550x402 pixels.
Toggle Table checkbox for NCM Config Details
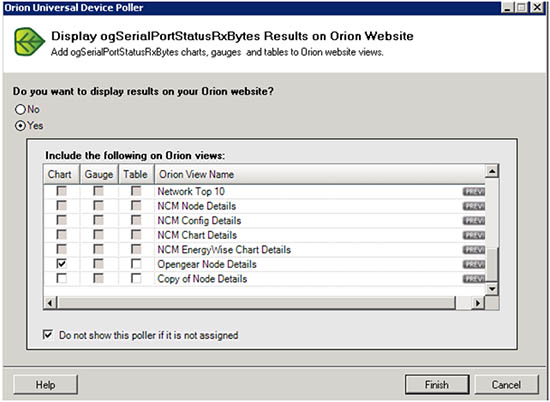136,220
